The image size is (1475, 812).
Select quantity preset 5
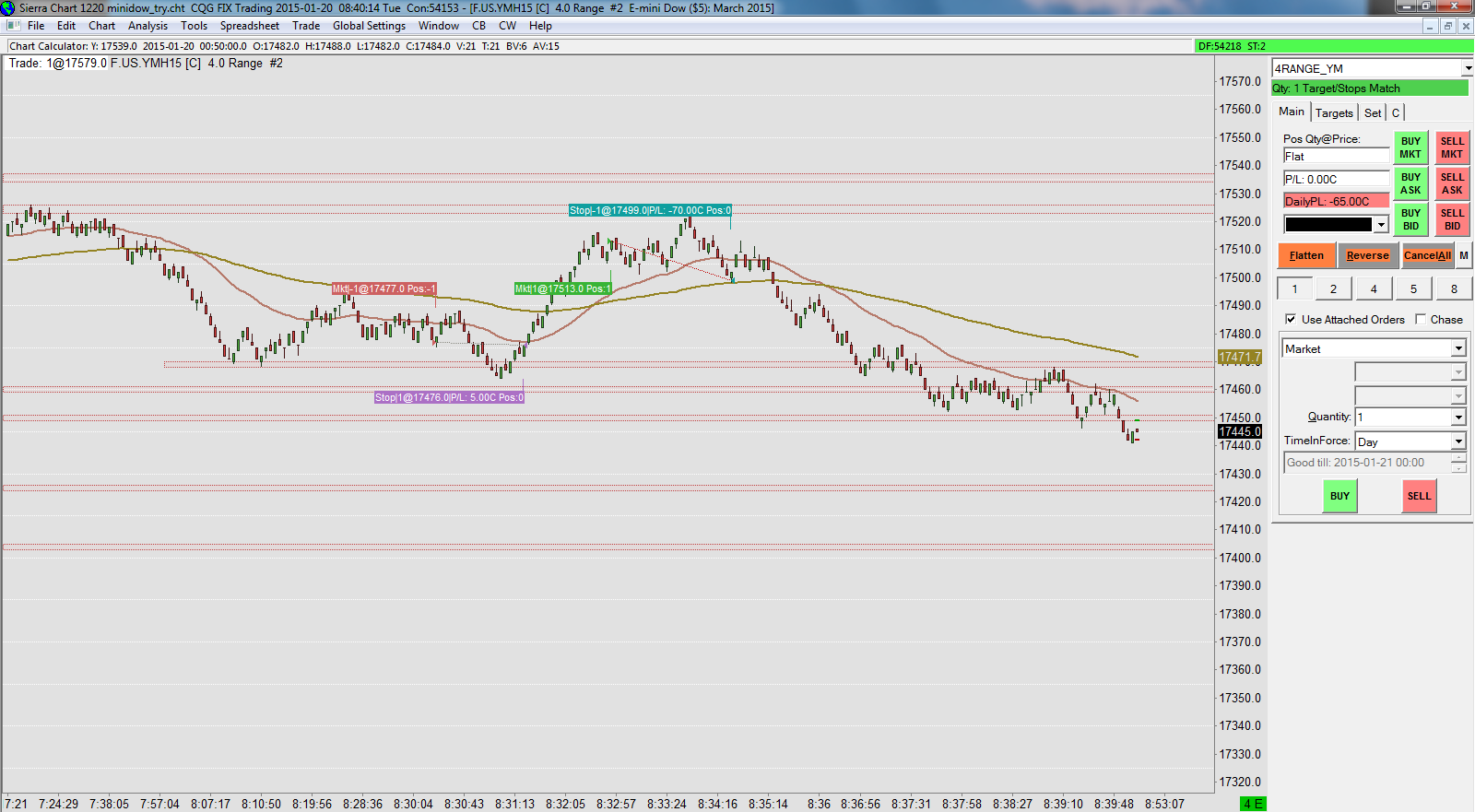(x=1413, y=288)
